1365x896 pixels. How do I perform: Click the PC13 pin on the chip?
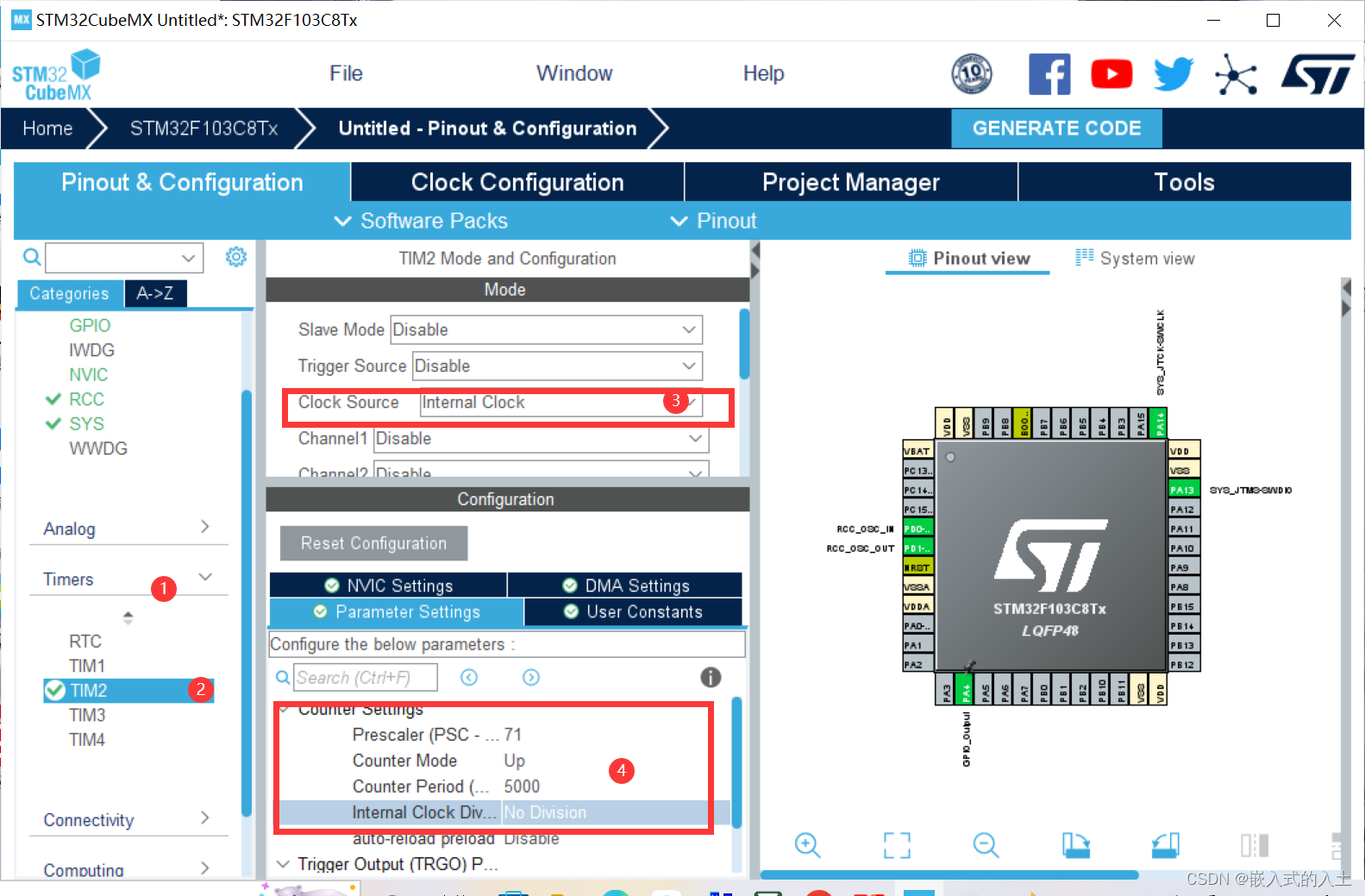pyautogui.click(x=917, y=471)
